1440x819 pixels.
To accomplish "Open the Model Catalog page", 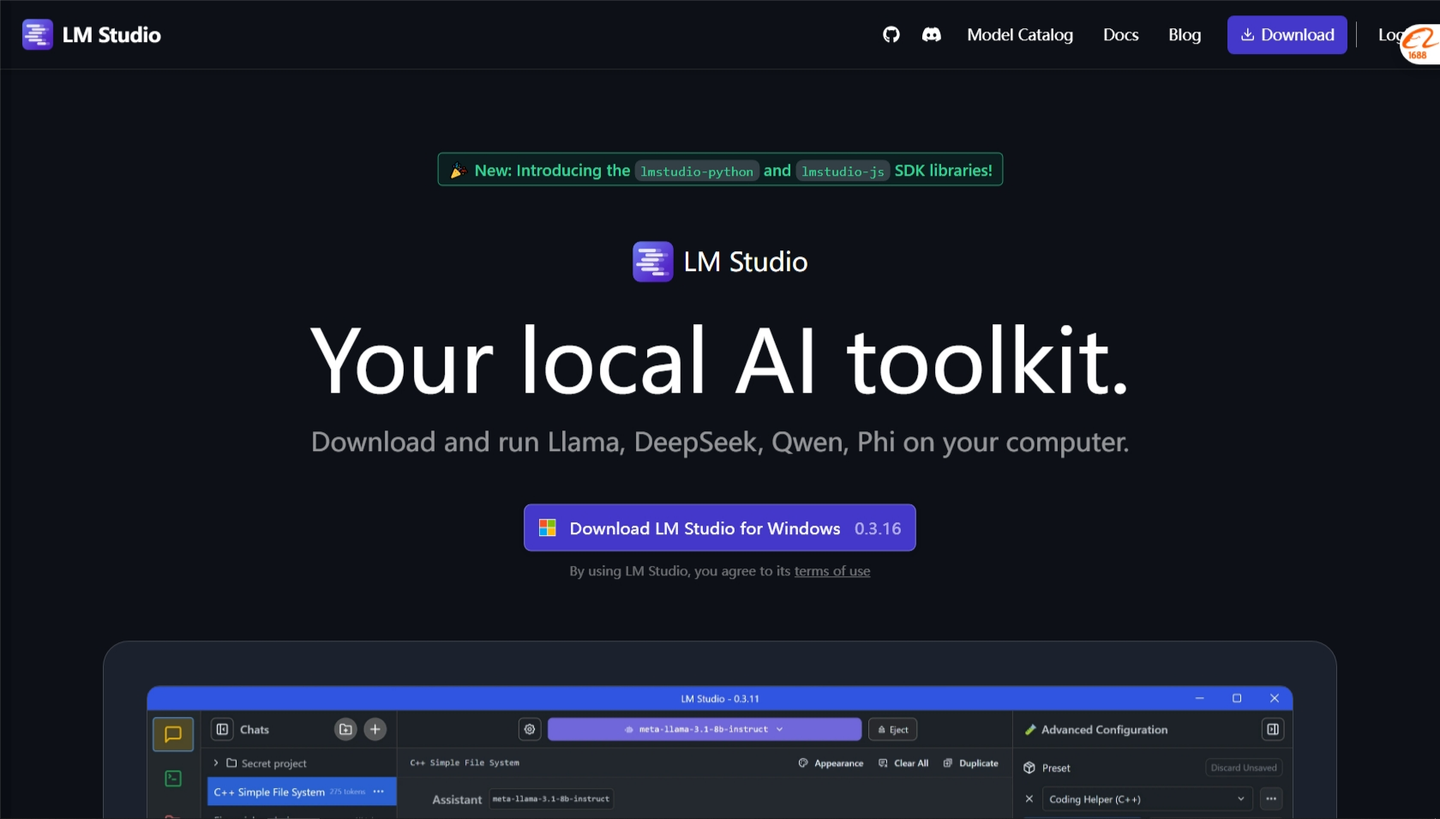I will pyautogui.click(x=1020, y=34).
